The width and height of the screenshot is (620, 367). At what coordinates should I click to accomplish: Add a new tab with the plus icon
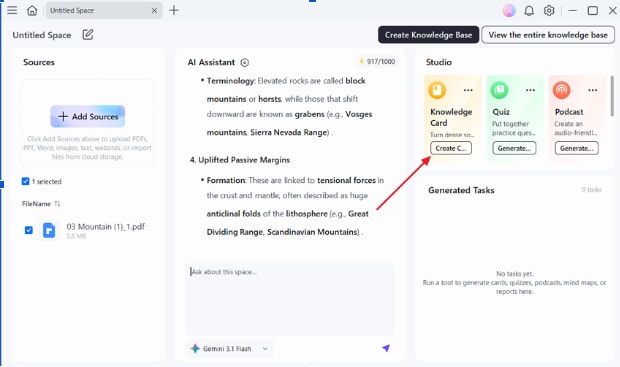click(174, 10)
